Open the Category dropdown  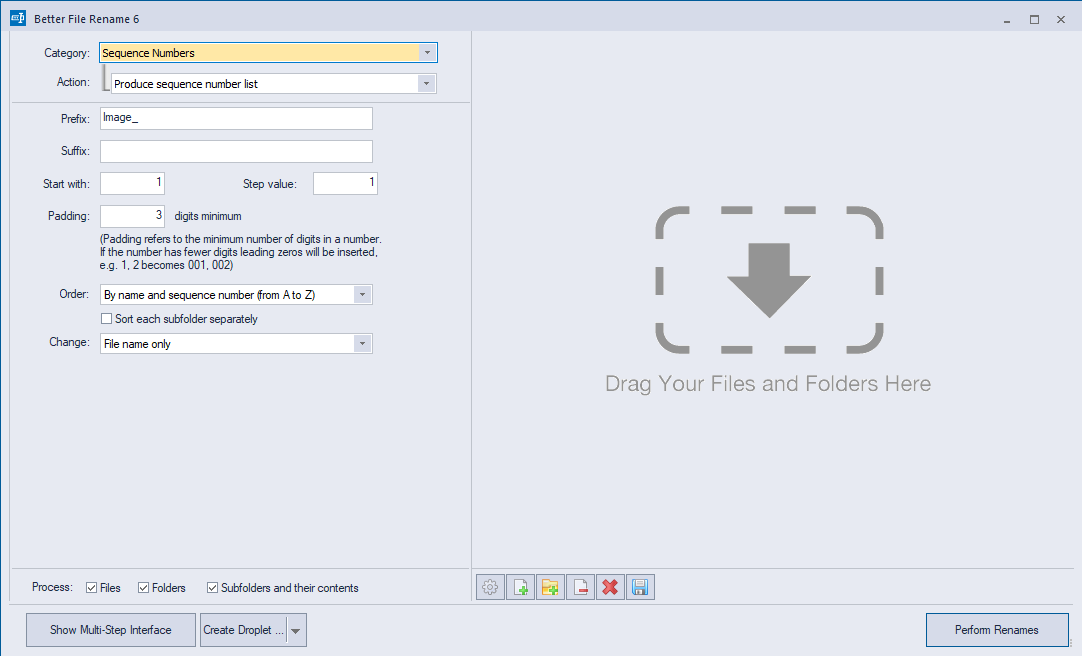[268, 53]
